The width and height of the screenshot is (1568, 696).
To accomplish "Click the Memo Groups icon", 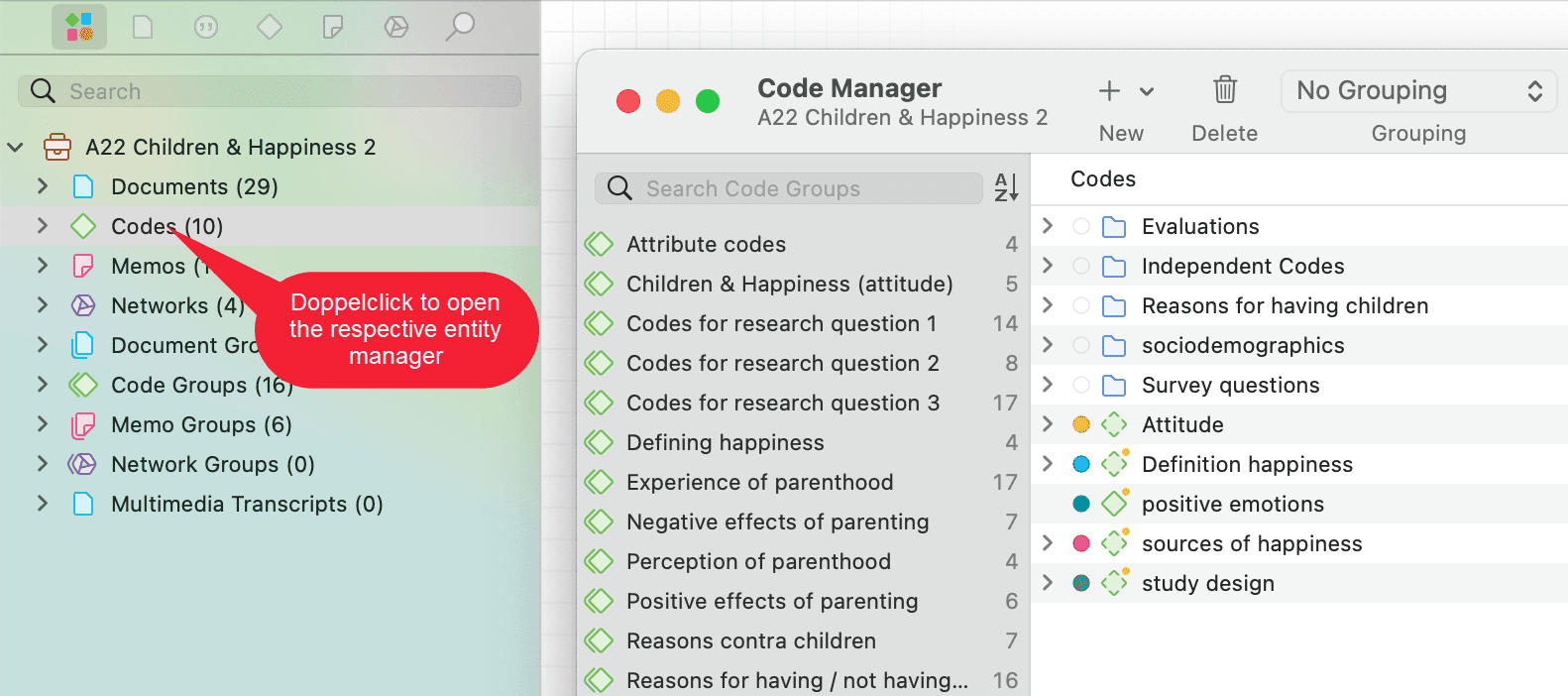I will coord(83,424).
